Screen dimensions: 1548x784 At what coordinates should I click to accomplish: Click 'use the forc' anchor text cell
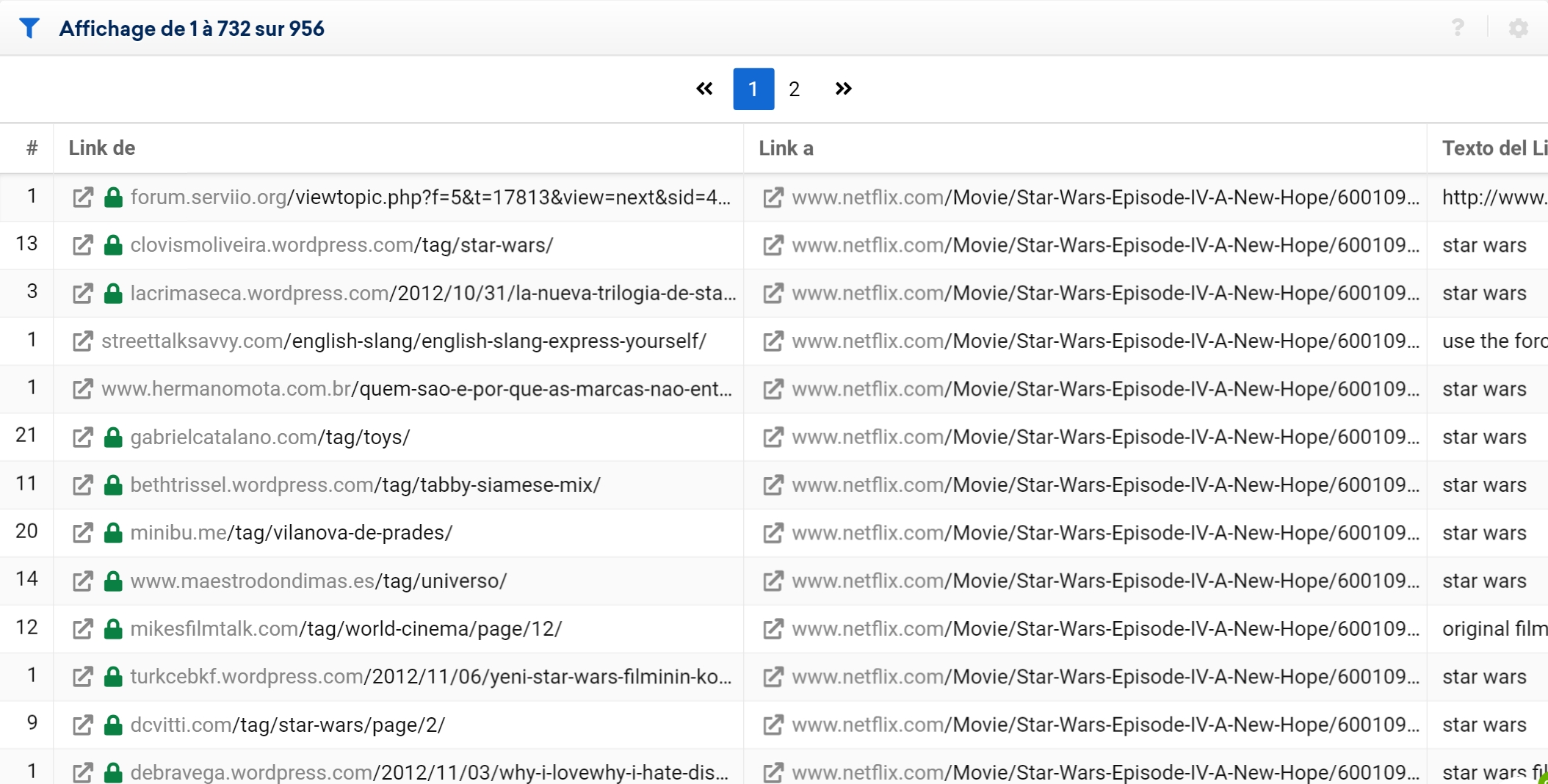1494,341
